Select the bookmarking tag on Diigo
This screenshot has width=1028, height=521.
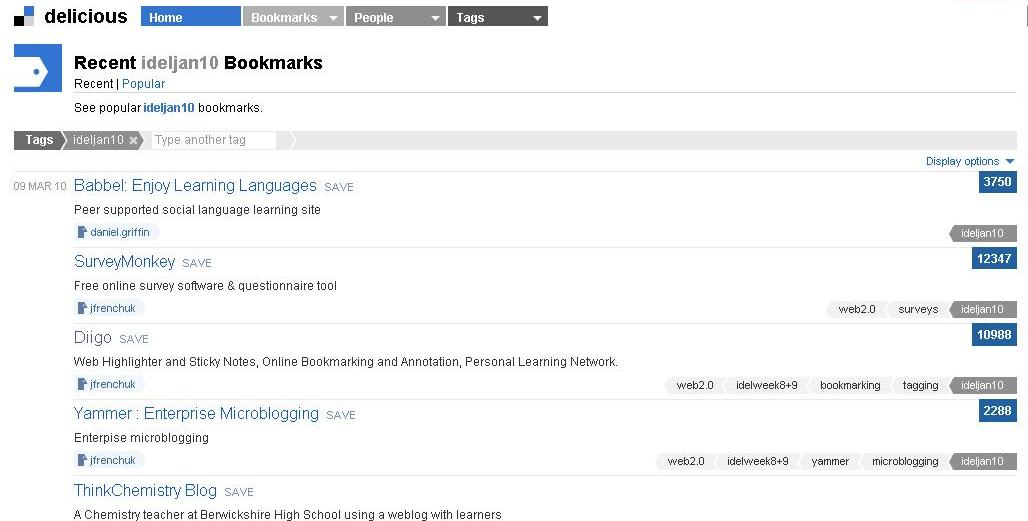coord(850,385)
